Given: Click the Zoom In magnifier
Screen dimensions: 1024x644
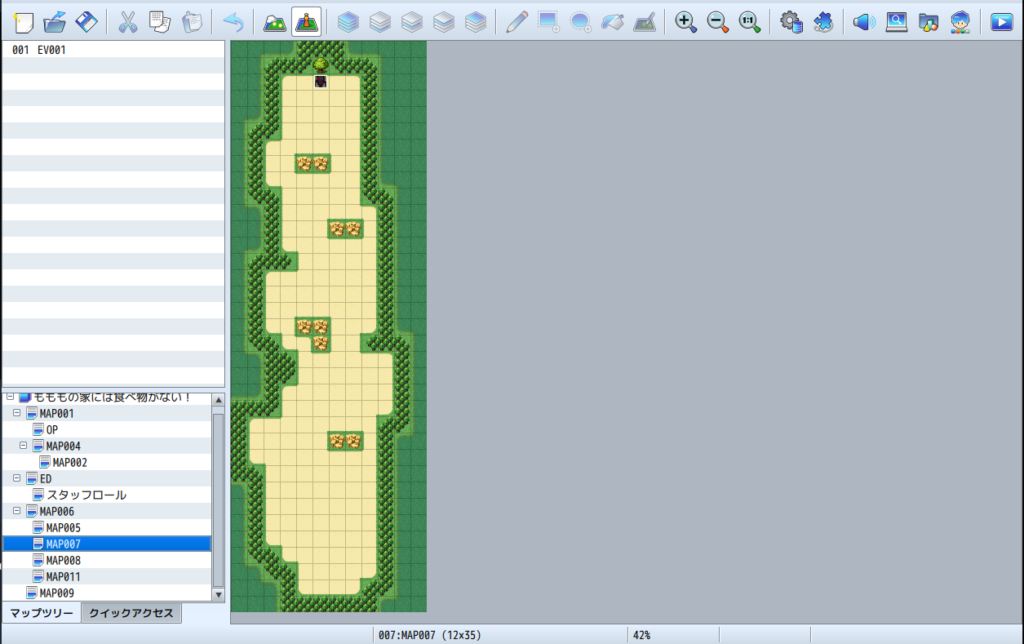Looking at the screenshot, I should [685, 21].
